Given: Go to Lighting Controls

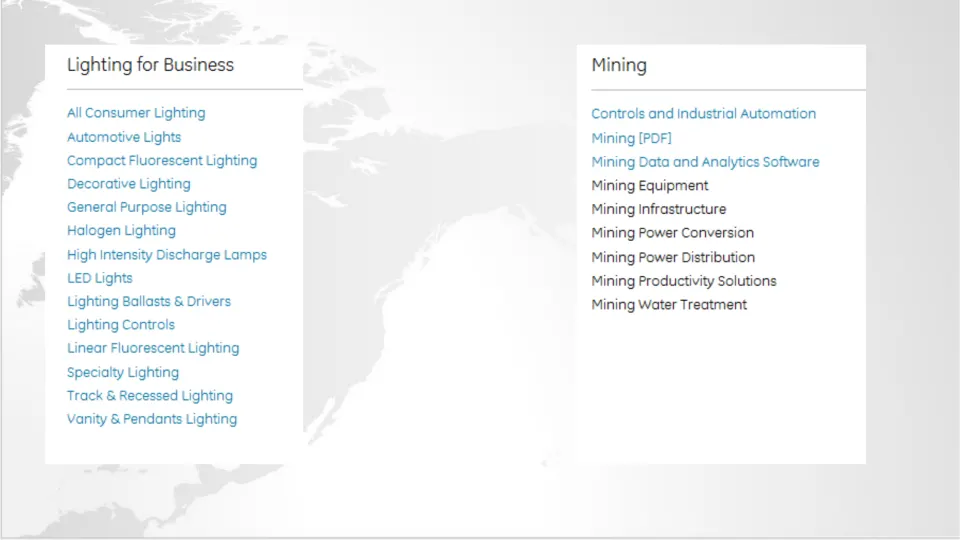Looking at the screenshot, I should coord(121,324).
